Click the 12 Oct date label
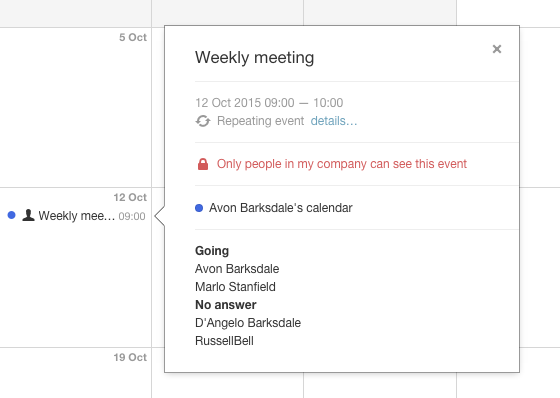Image resolution: width=560 pixels, height=398 pixels. (x=130, y=197)
